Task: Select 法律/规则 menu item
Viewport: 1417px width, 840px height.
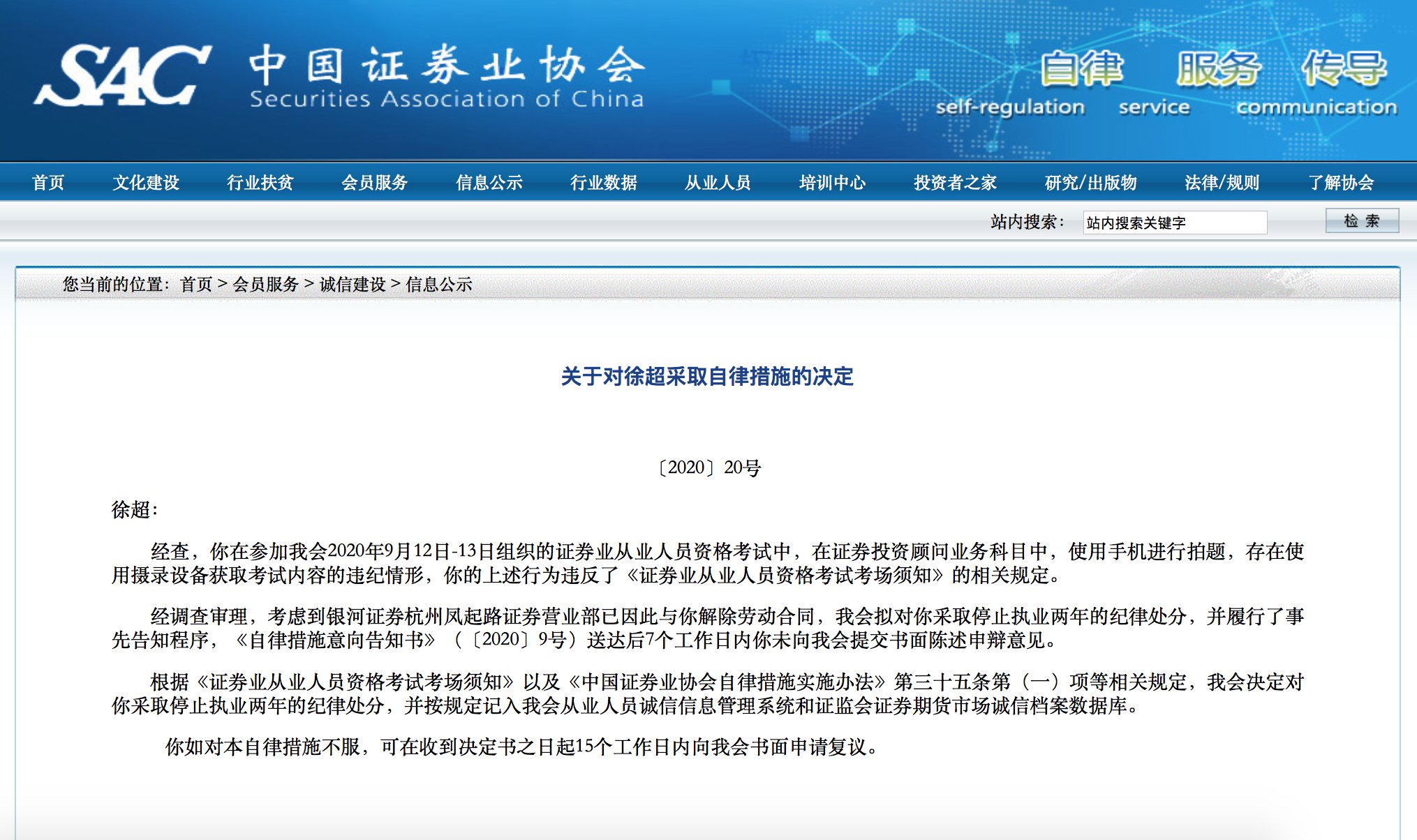Action: tap(1222, 183)
